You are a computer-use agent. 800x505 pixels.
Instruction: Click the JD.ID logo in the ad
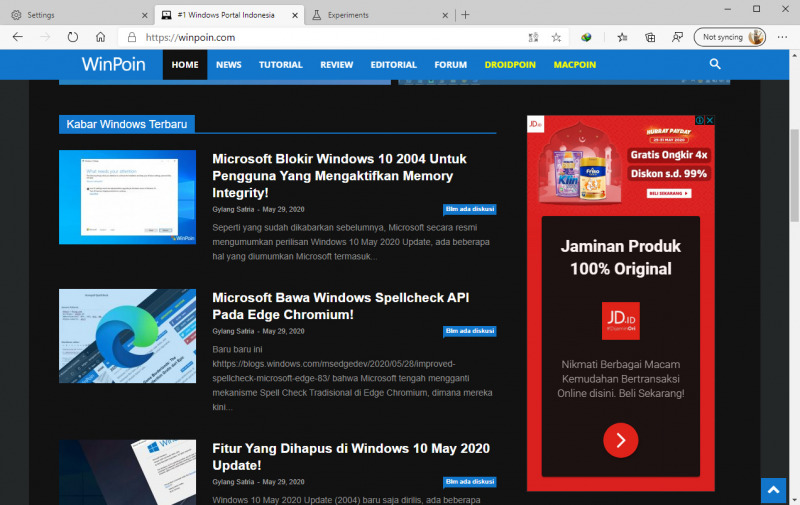620,321
